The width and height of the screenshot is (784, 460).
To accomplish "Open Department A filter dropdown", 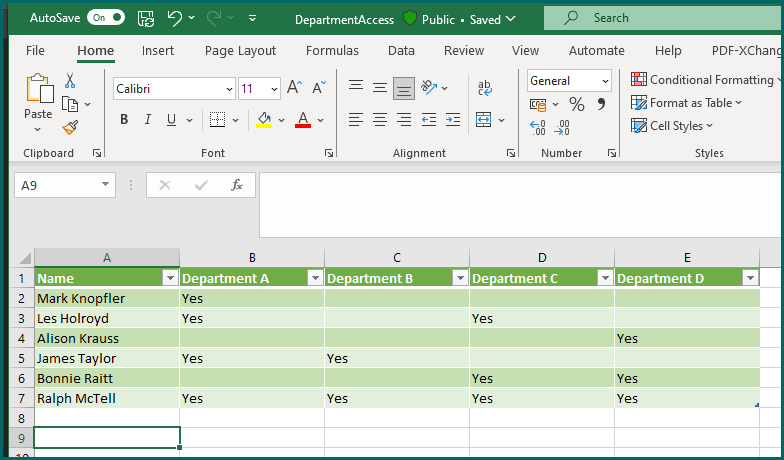I will click(316, 278).
